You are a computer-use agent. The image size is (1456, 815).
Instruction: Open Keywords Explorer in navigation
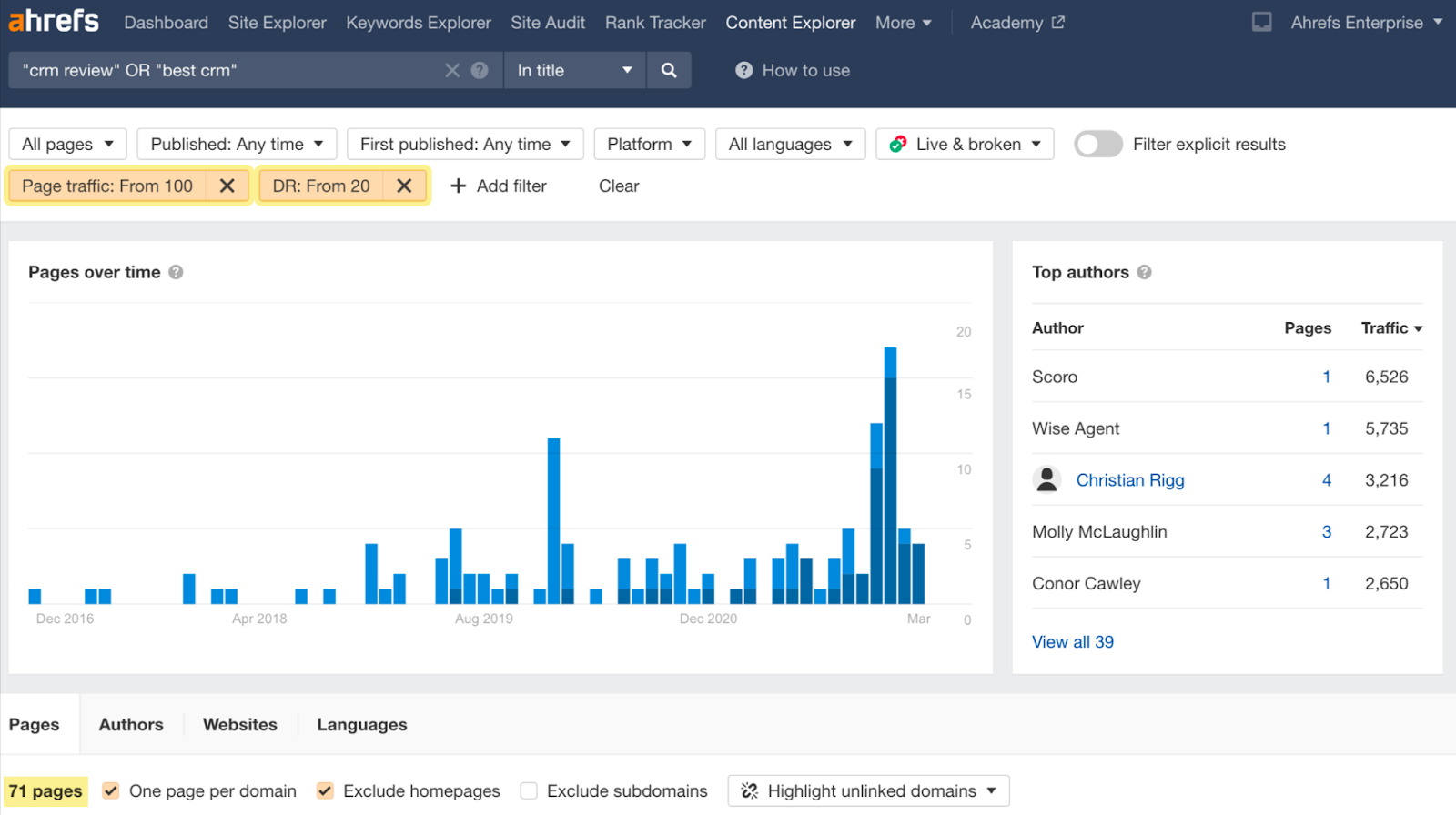[x=418, y=23]
